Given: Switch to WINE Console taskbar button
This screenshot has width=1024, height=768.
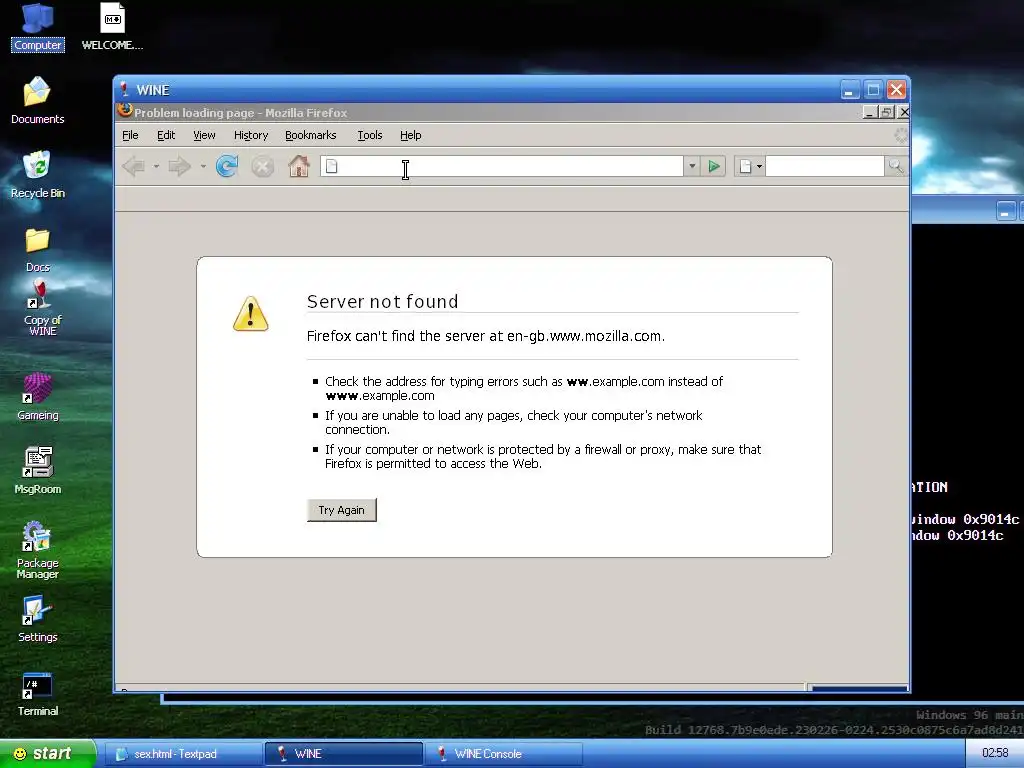Looking at the screenshot, I should pos(504,754).
